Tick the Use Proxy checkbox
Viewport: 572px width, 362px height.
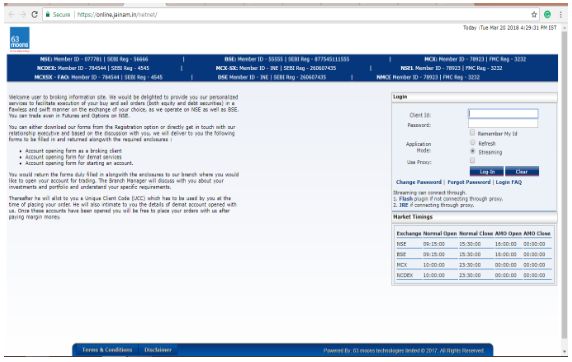click(472, 161)
